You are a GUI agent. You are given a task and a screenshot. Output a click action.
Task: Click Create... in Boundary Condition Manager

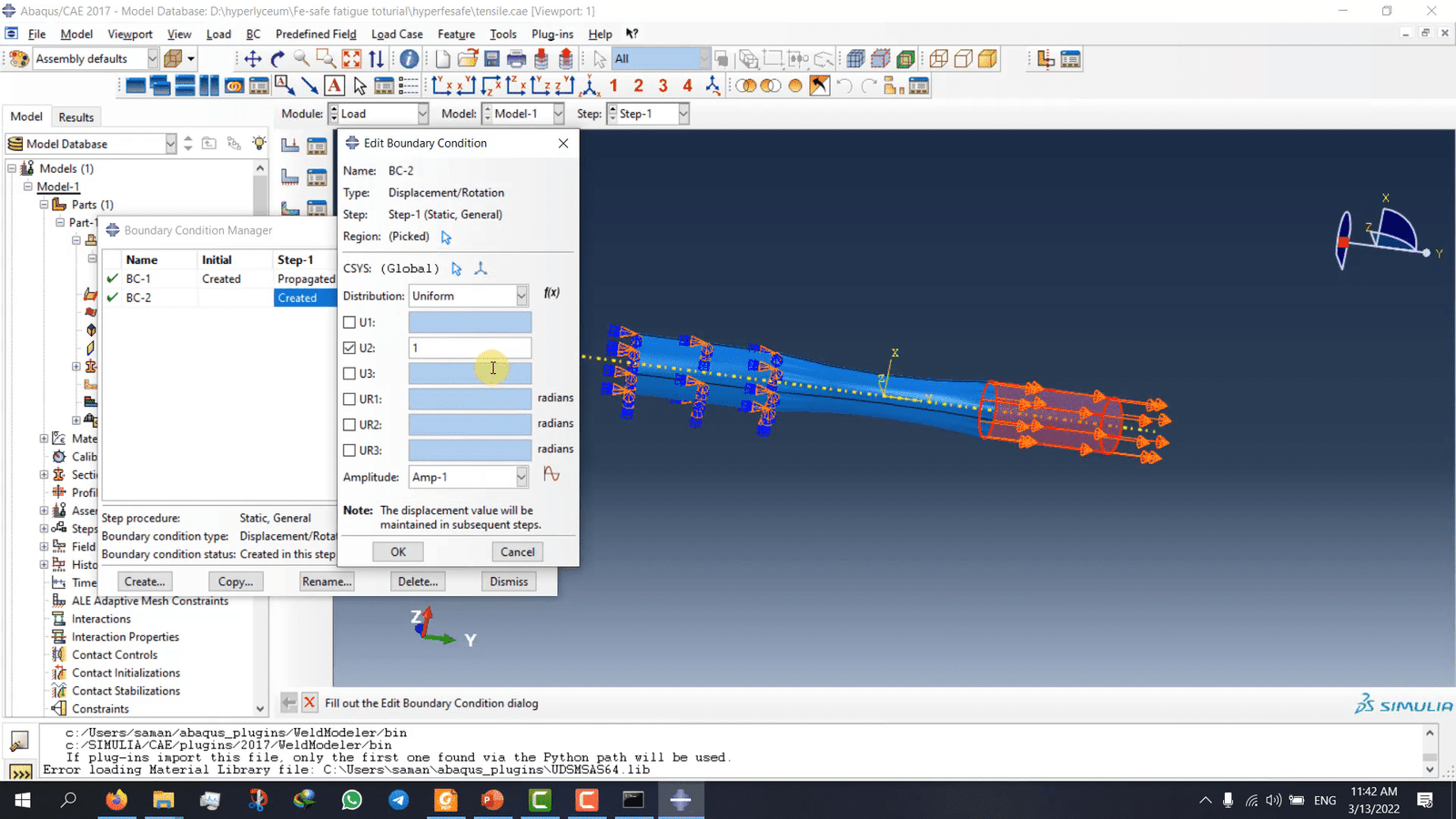[145, 581]
